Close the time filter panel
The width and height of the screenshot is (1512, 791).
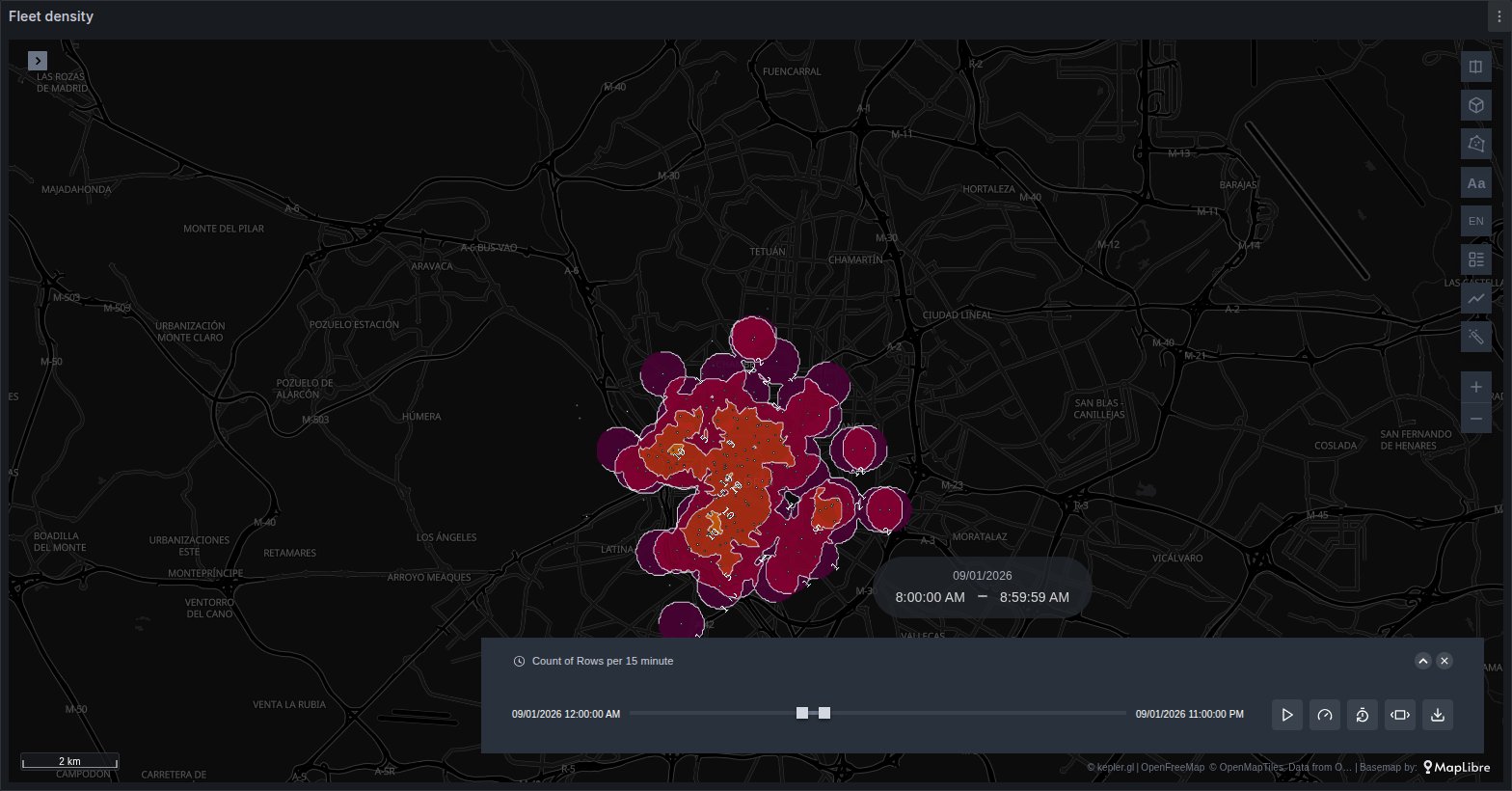coord(1444,661)
